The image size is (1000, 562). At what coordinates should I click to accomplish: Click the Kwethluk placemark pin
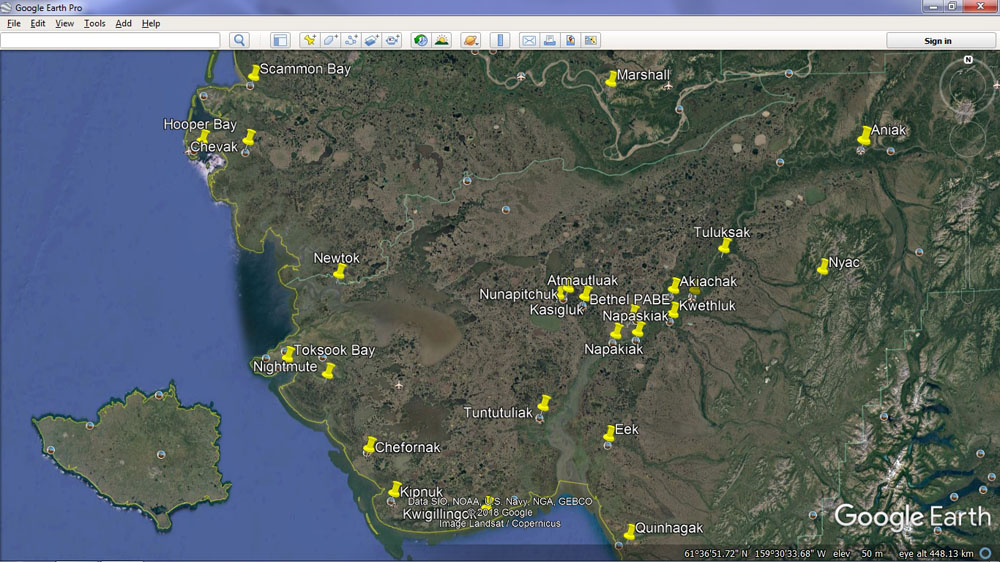click(x=673, y=310)
